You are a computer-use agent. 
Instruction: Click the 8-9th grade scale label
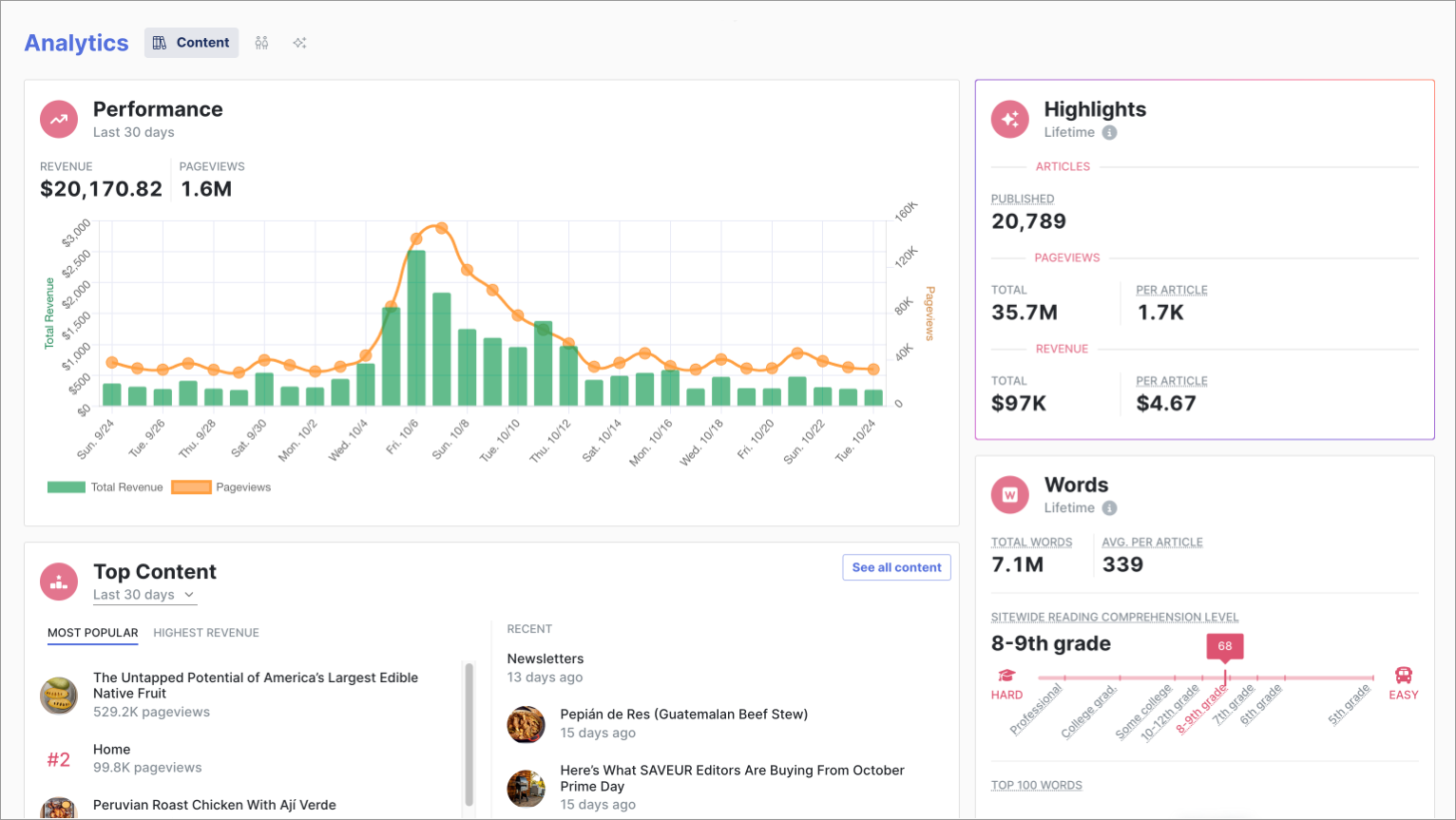(x=1202, y=709)
